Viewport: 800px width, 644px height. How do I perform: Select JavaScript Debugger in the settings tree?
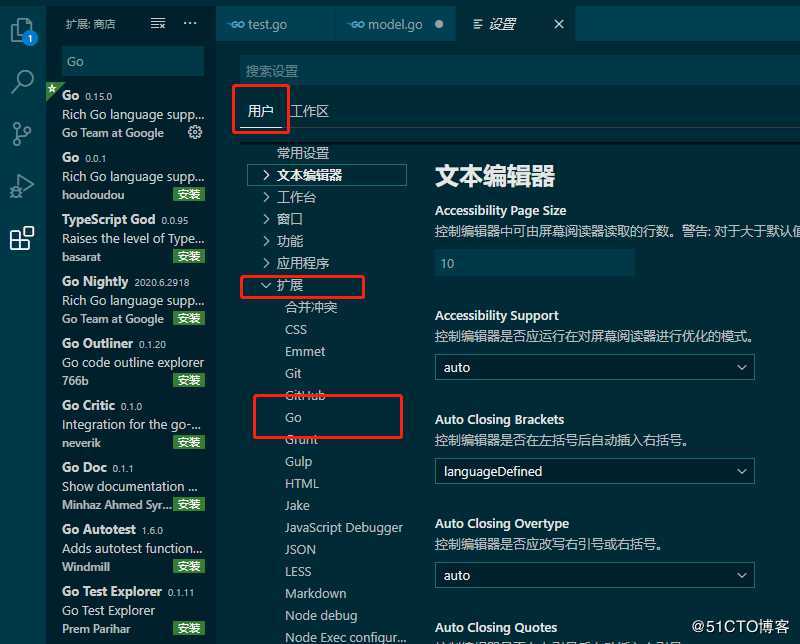tap(343, 528)
